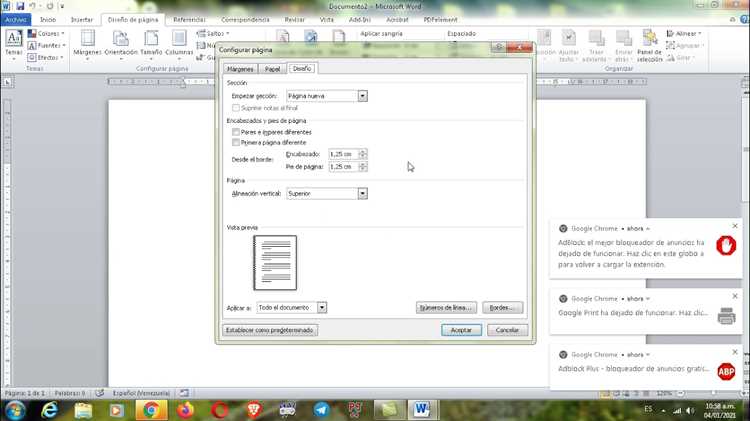Image resolution: width=750 pixels, height=421 pixels.
Task: Launch Google Chrome from the taskbar
Action: click(x=152, y=410)
